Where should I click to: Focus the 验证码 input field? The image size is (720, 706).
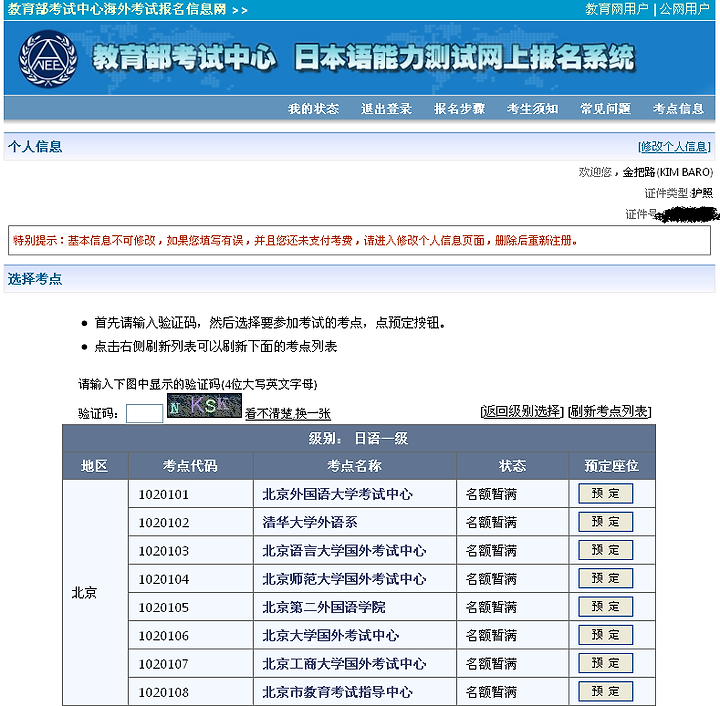click(x=144, y=413)
